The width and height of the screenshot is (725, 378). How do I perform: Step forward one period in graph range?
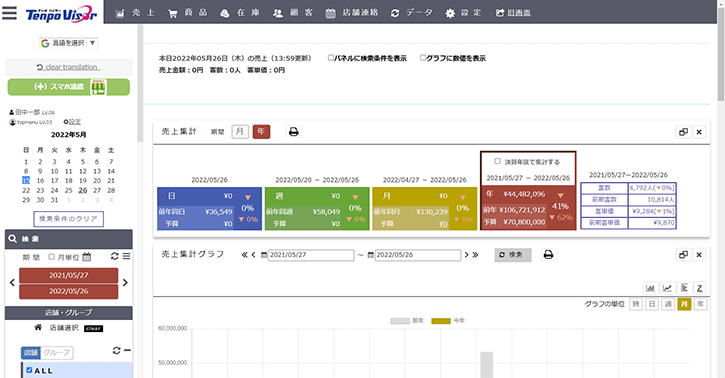467,255
